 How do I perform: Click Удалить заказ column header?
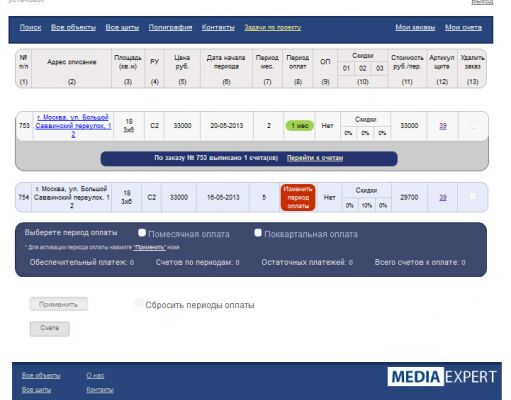[x=472, y=62]
